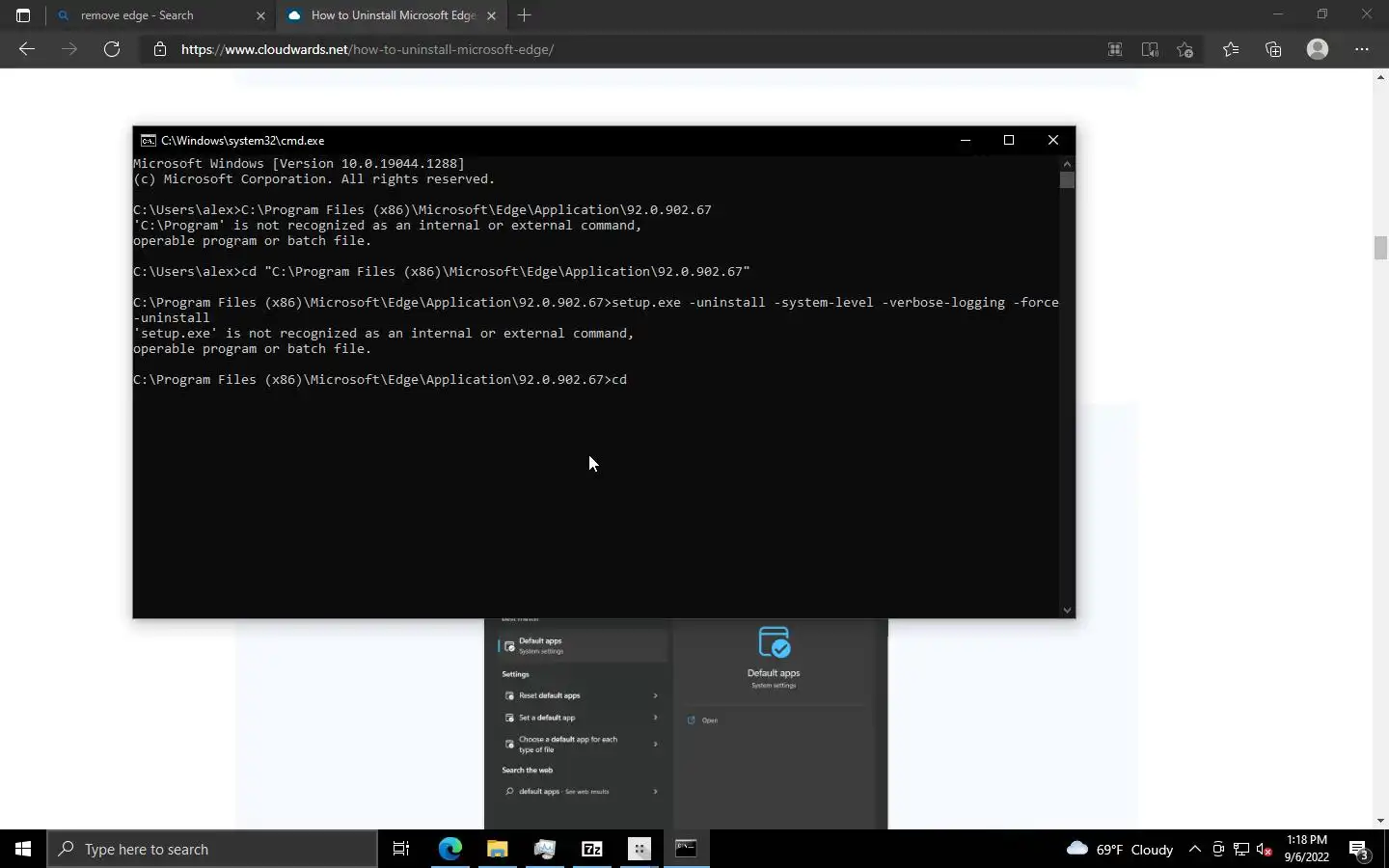Open the Edge tab actions menu icon
Image resolution: width=1389 pixels, height=868 pixels.
click(x=23, y=15)
